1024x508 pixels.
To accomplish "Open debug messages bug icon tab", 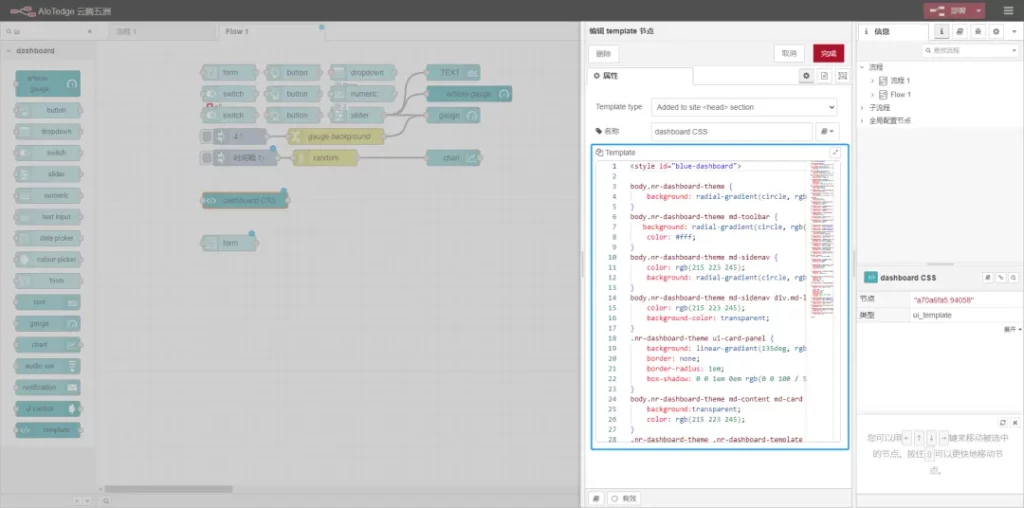I will click(x=978, y=31).
